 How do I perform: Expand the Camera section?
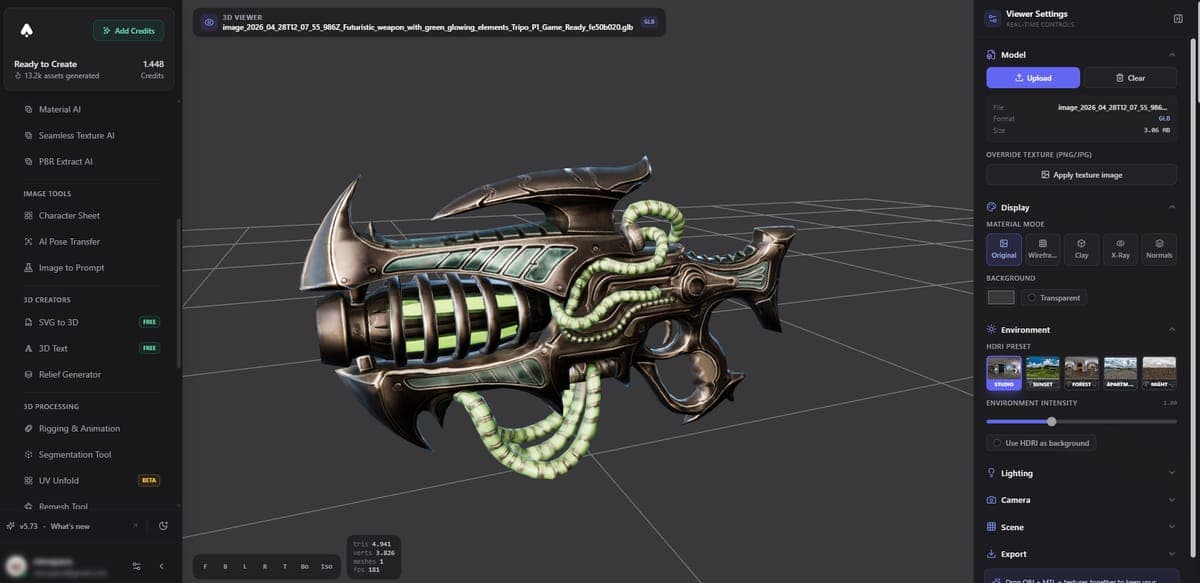click(x=1080, y=500)
